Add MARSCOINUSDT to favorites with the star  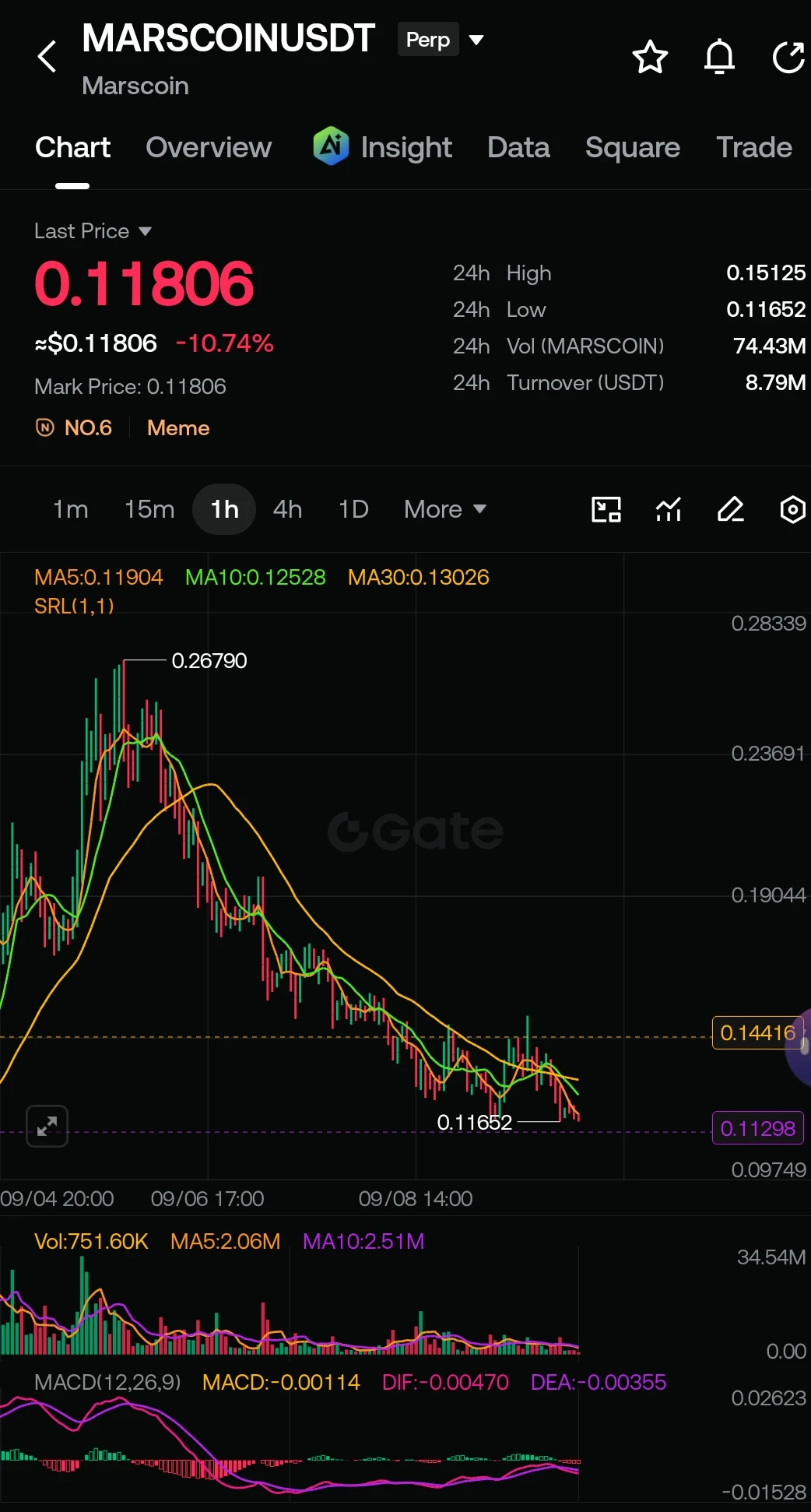650,57
